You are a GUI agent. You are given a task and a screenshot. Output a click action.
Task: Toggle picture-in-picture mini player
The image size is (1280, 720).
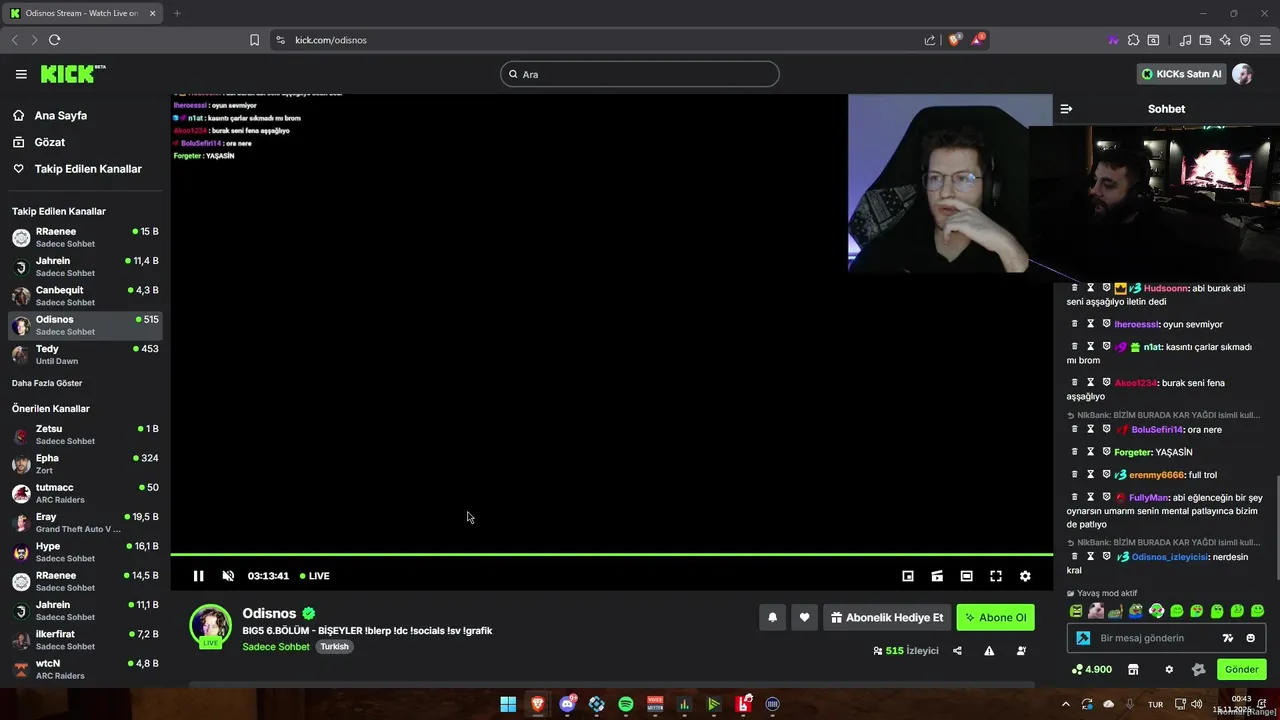click(908, 576)
